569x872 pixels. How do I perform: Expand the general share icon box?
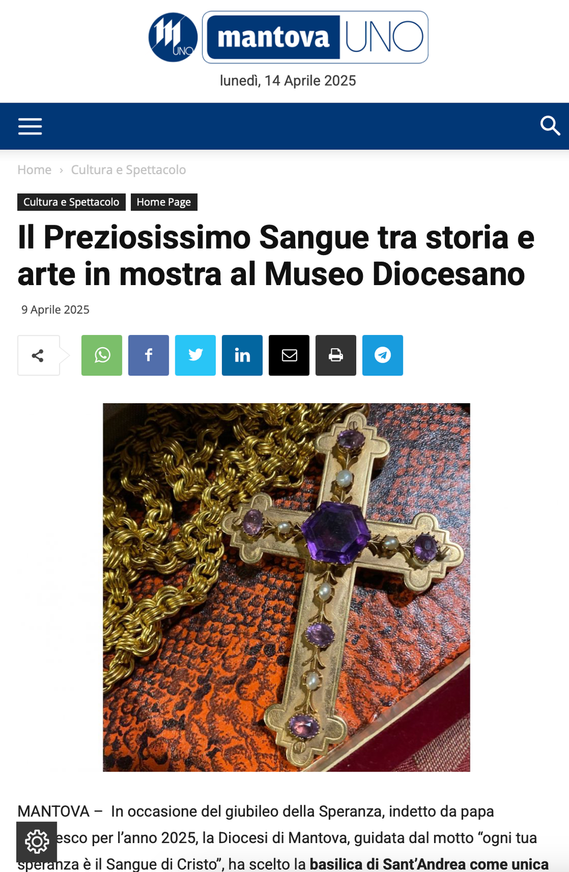(x=38, y=355)
